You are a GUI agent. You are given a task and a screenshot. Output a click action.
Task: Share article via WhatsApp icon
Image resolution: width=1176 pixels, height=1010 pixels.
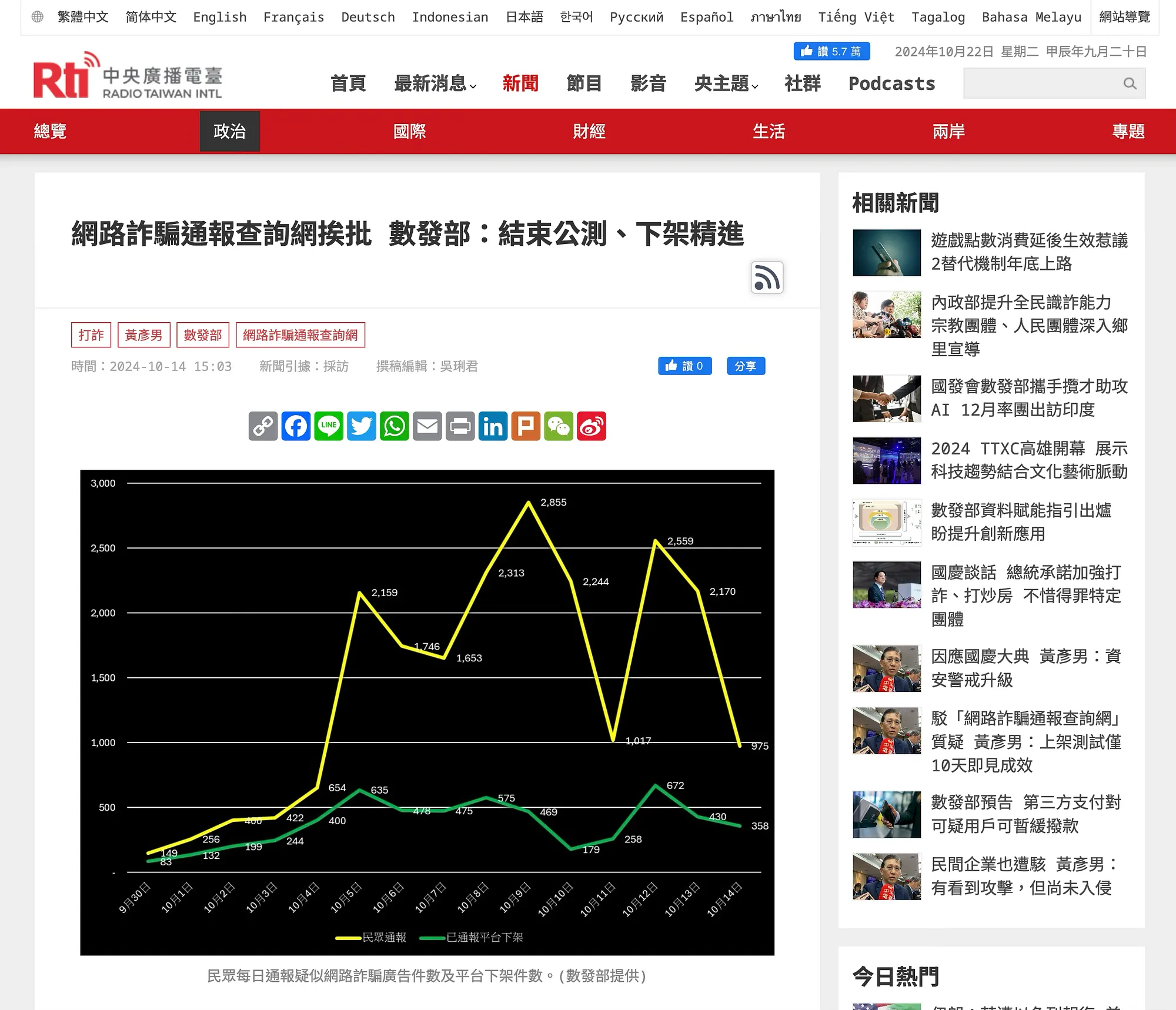click(x=395, y=426)
